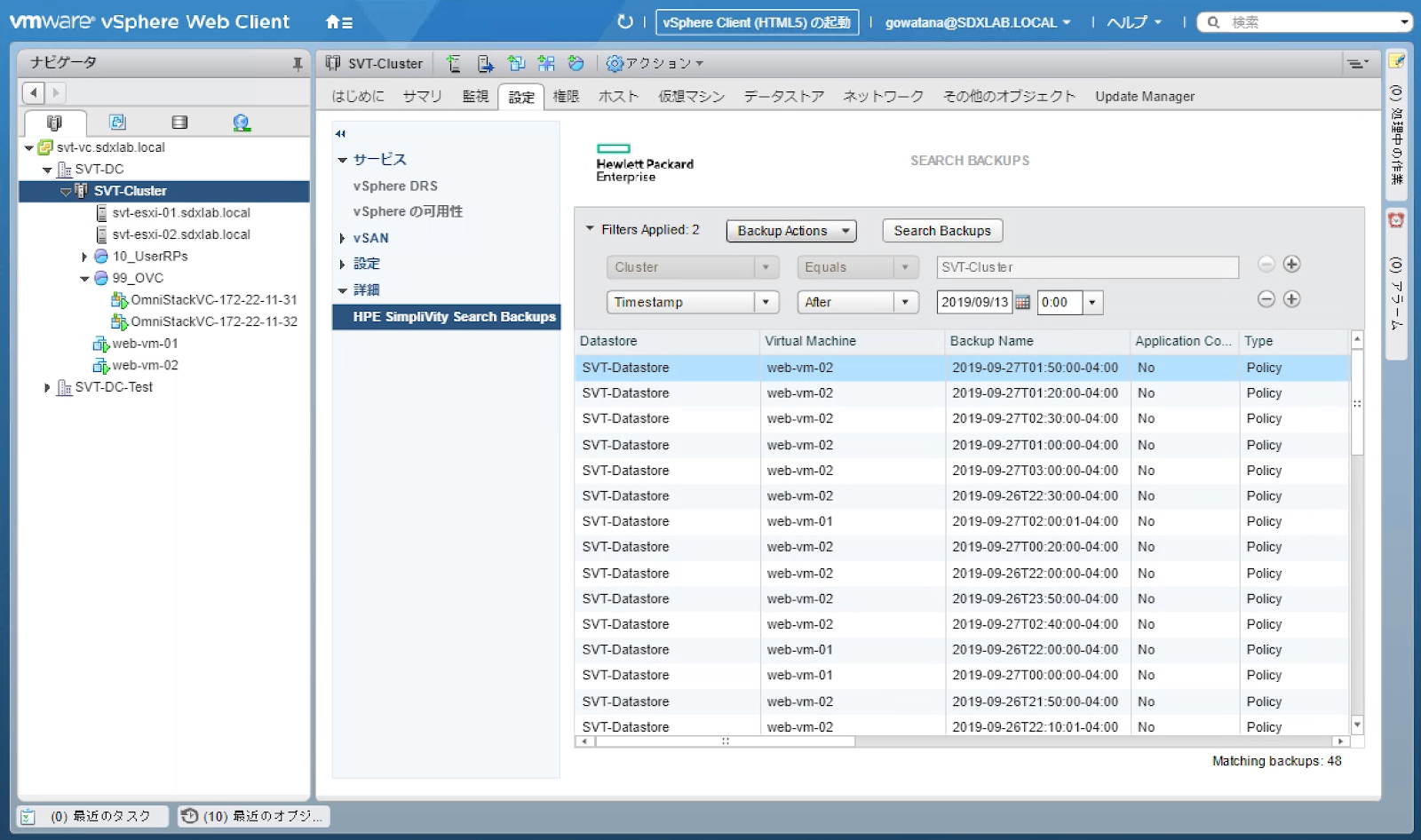Viewport: 1421px width, 840px height.
Task: Switch to the 権限 tab
Action: coord(566,96)
